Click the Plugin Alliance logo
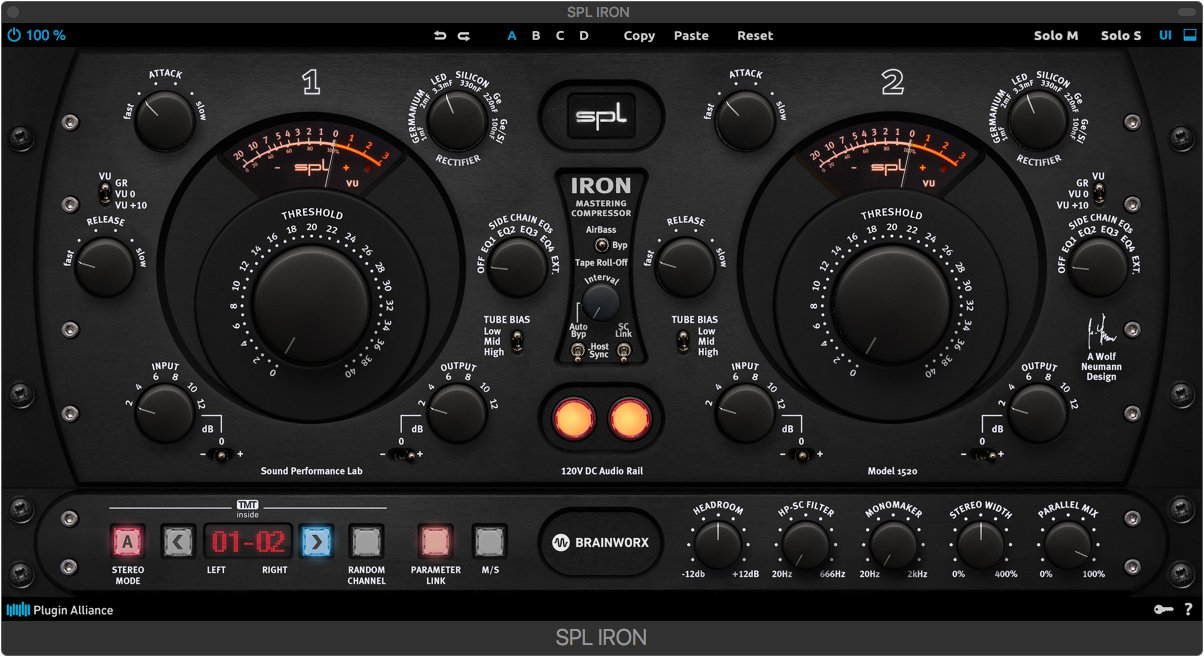 [60, 609]
